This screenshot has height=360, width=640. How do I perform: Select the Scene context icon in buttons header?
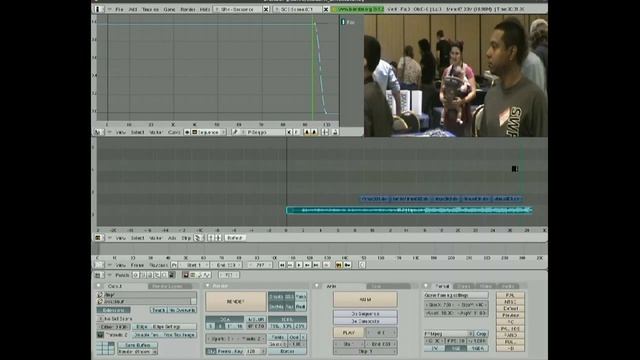(171, 275)
